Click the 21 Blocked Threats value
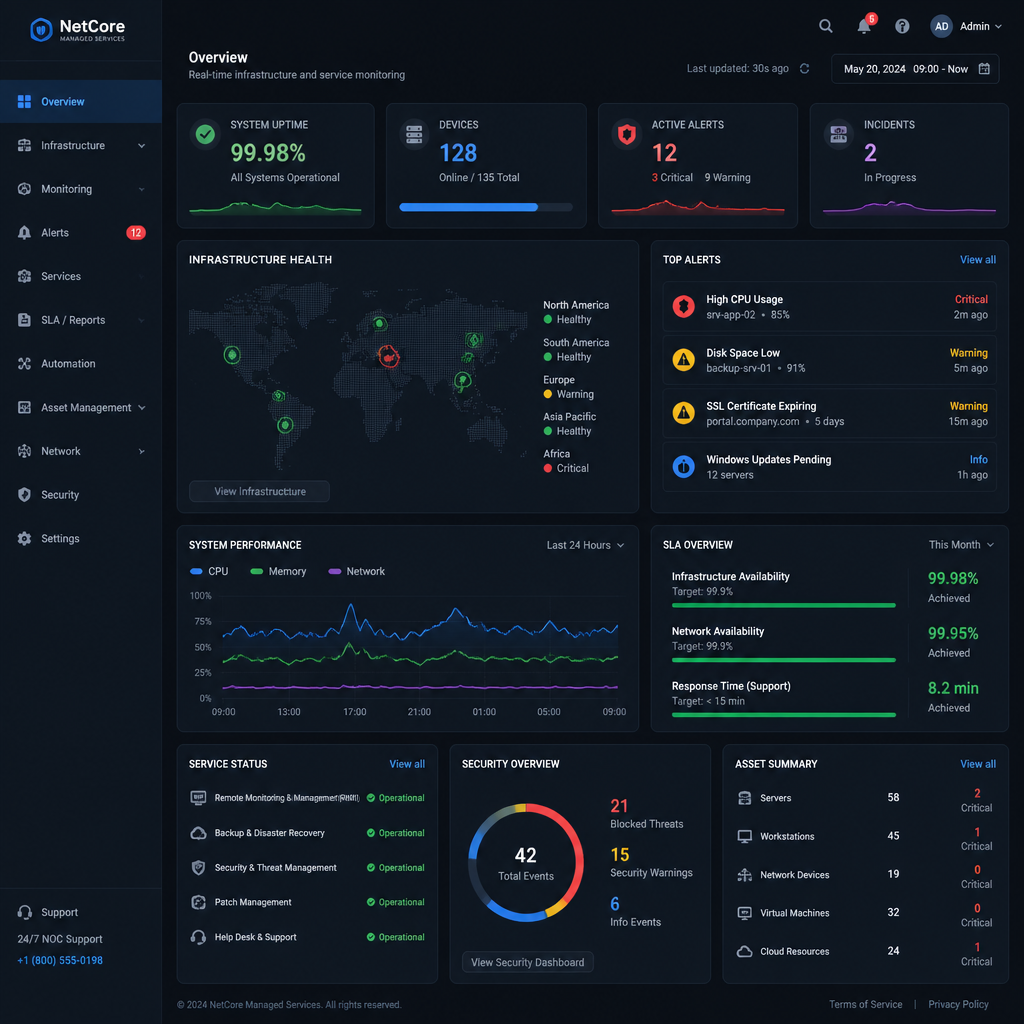Viewport: 1024px width, 1024px height. point(619,806)
